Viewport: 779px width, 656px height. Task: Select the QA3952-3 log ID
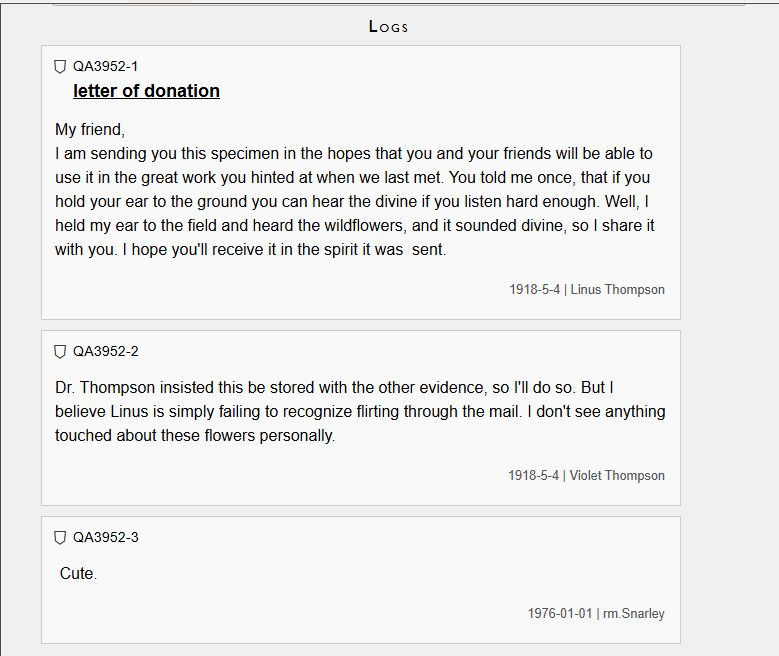(x=105, y=538)
